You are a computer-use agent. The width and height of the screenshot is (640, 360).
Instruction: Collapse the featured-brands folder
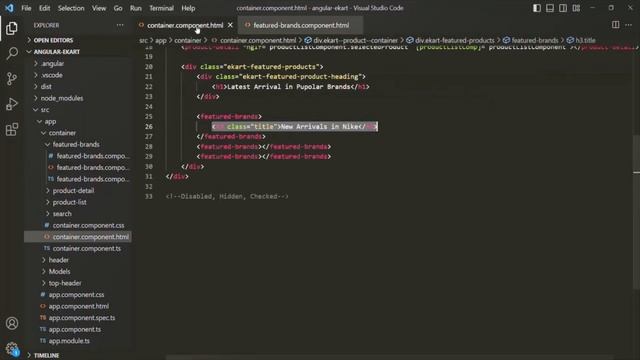pos(76,144)
